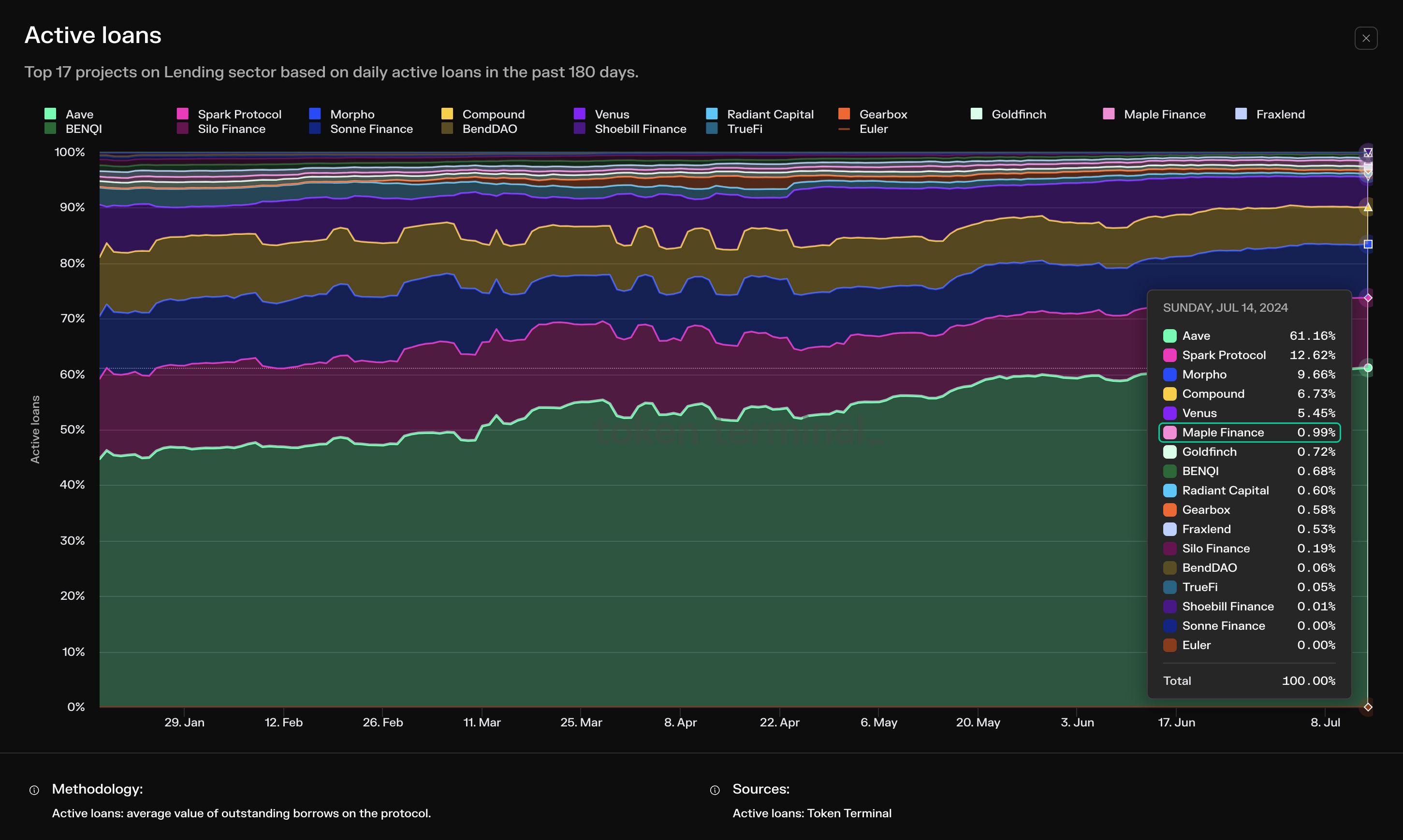Toggle Goldfinch series in legend
The image size is (1403, 840).
pos(1018,115)
